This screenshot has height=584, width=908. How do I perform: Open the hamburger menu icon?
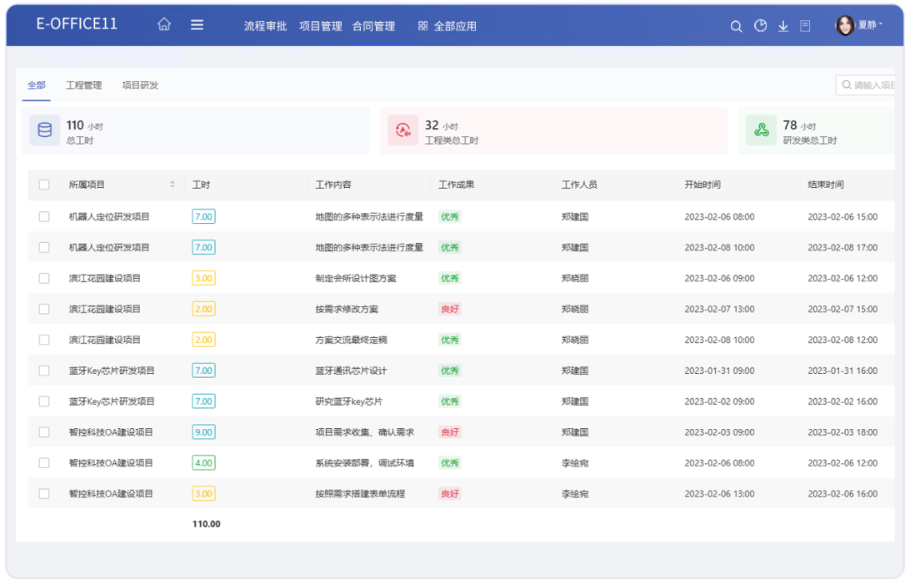(197, 25)
